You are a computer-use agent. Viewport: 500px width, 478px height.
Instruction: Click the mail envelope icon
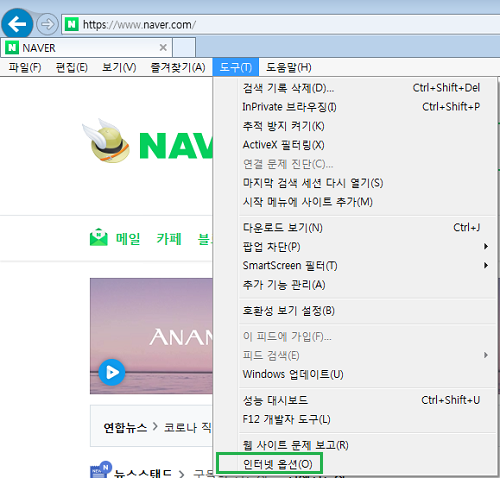pos(99,237)
